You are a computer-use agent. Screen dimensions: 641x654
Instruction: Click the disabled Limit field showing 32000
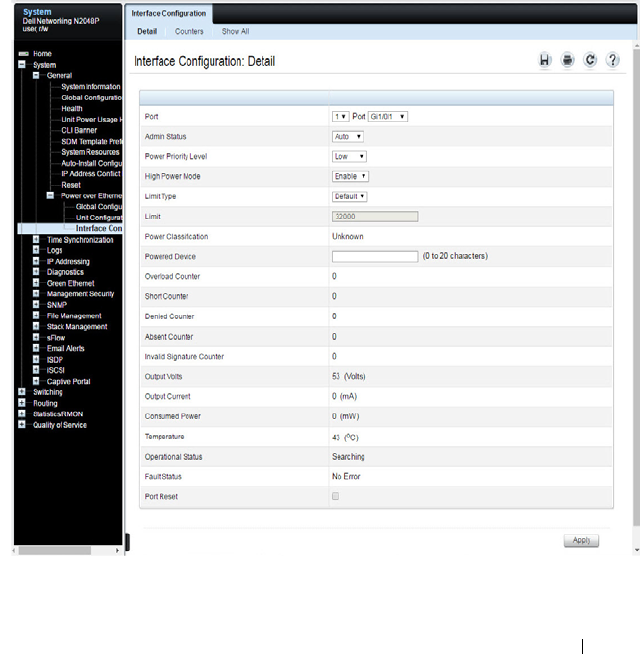click(x=375, y=216)
